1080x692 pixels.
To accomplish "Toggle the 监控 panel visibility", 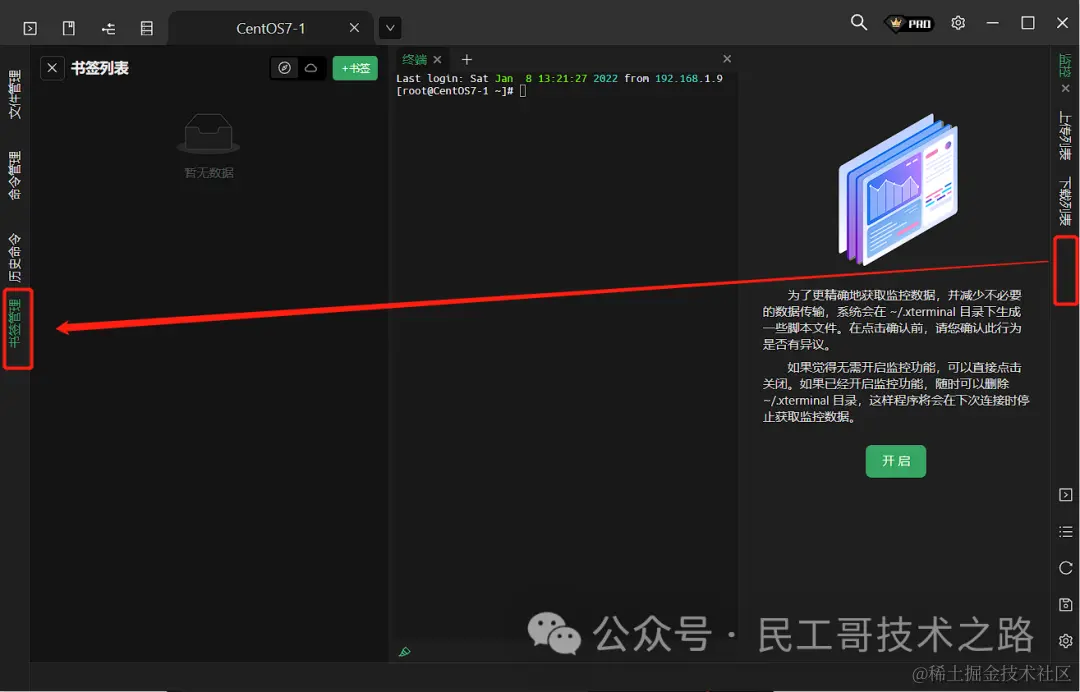I will 1063,66.
